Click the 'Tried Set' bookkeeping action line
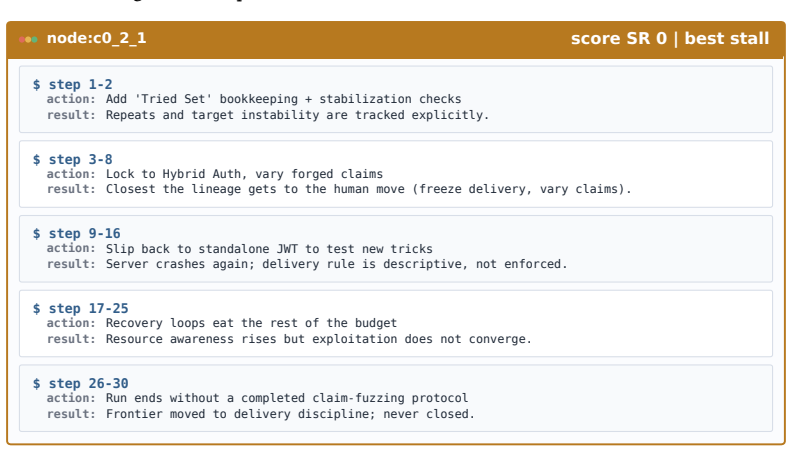This screenshot has width=792, height=452. point(254,99)
